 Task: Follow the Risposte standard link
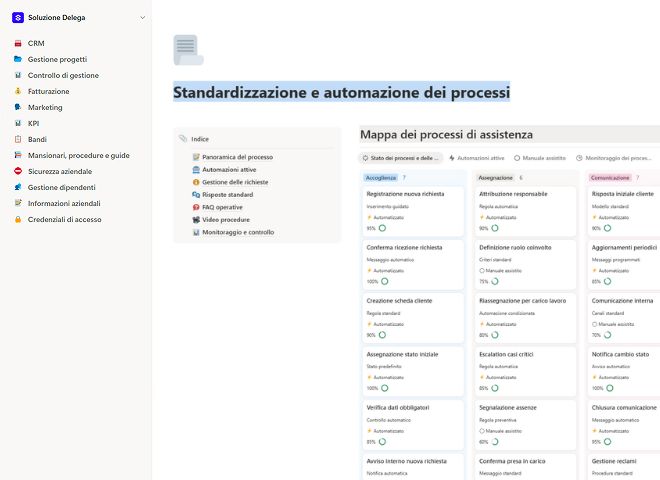[x=227, y=195]
